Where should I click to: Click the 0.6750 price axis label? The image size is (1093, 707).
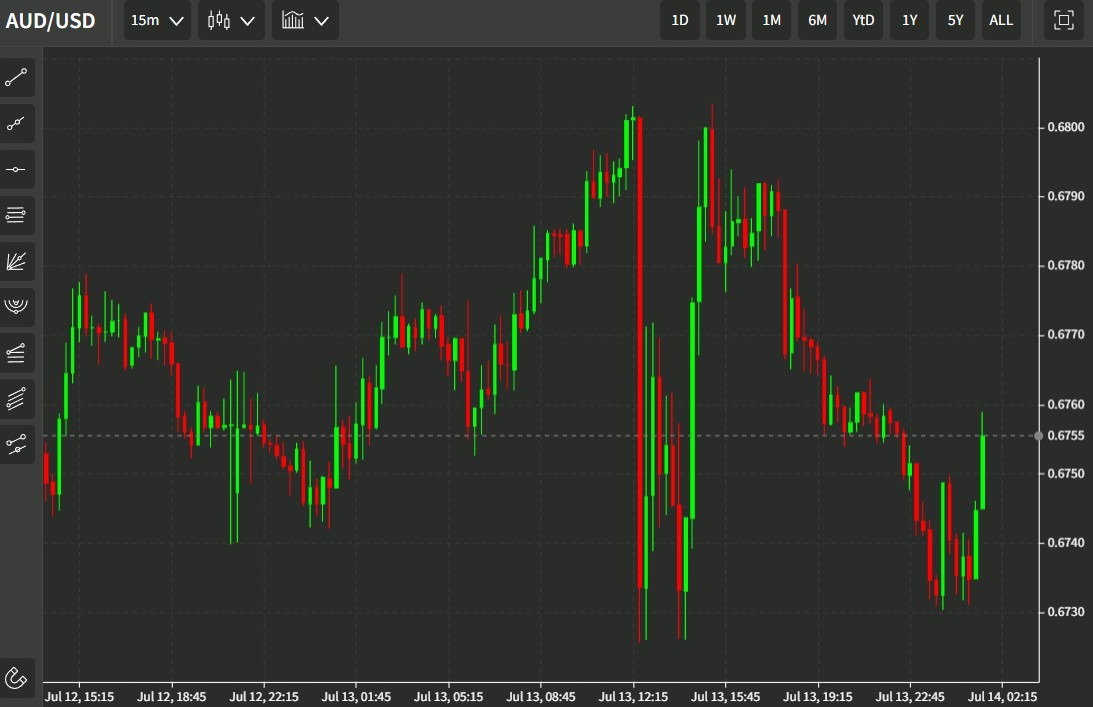click(1066, 473)
